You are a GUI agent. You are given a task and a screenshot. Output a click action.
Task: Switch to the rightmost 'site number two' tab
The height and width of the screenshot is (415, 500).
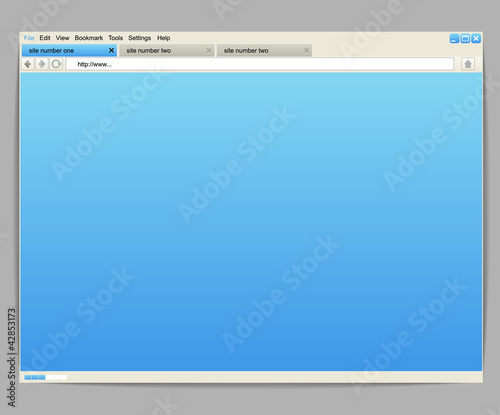264,50
